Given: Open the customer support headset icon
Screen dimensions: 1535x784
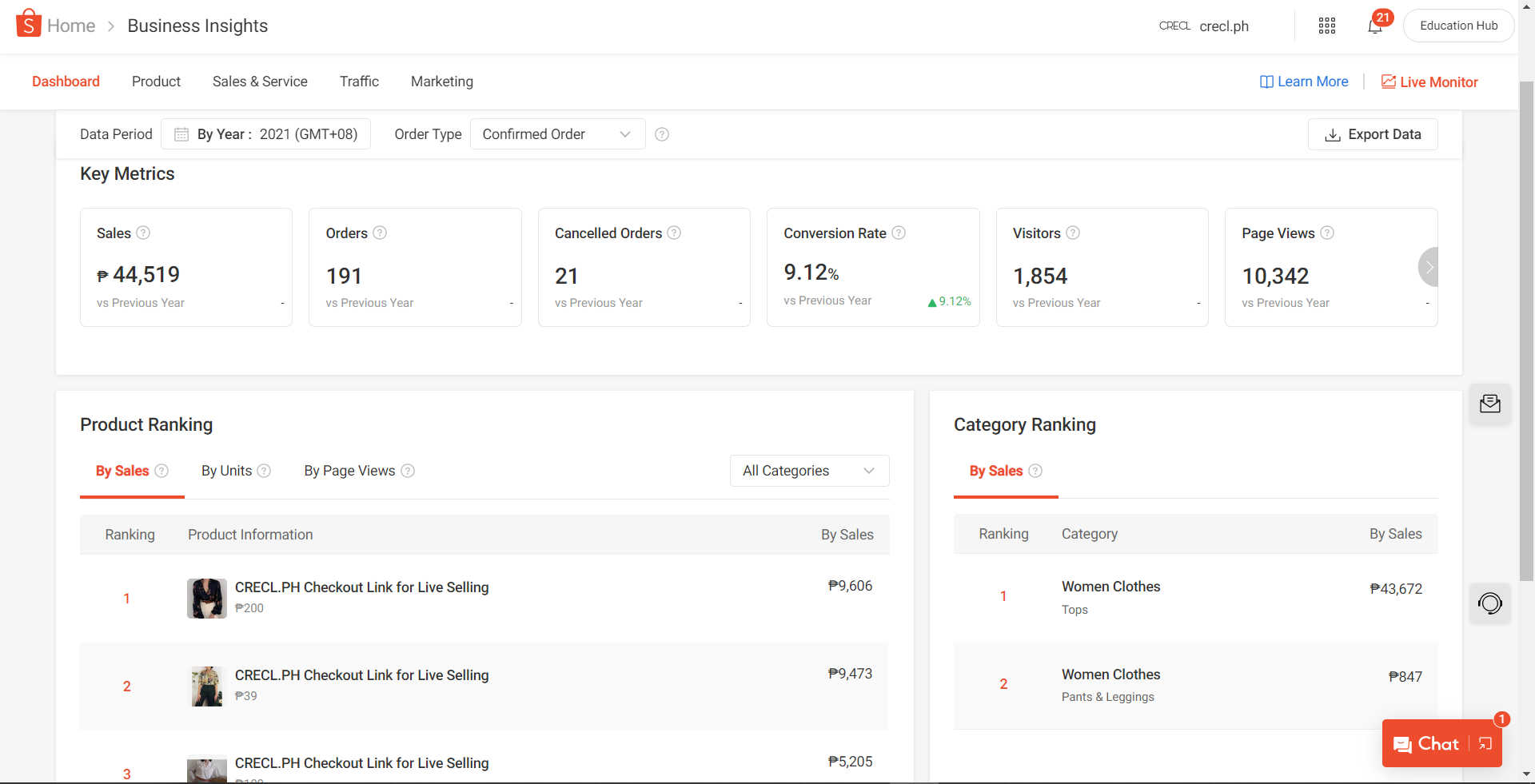Looking at the screenshot, I should (x=1490, y=603).
